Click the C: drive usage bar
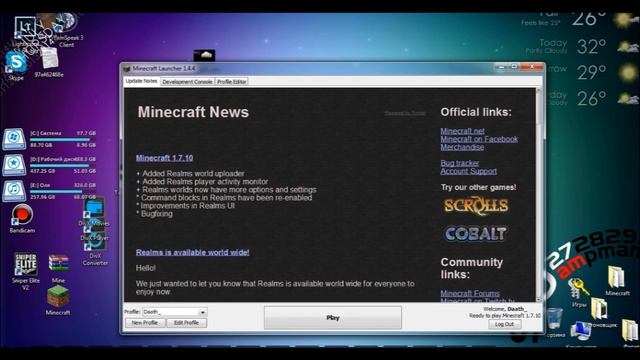640x360 pixels. (x=63, y=140)
